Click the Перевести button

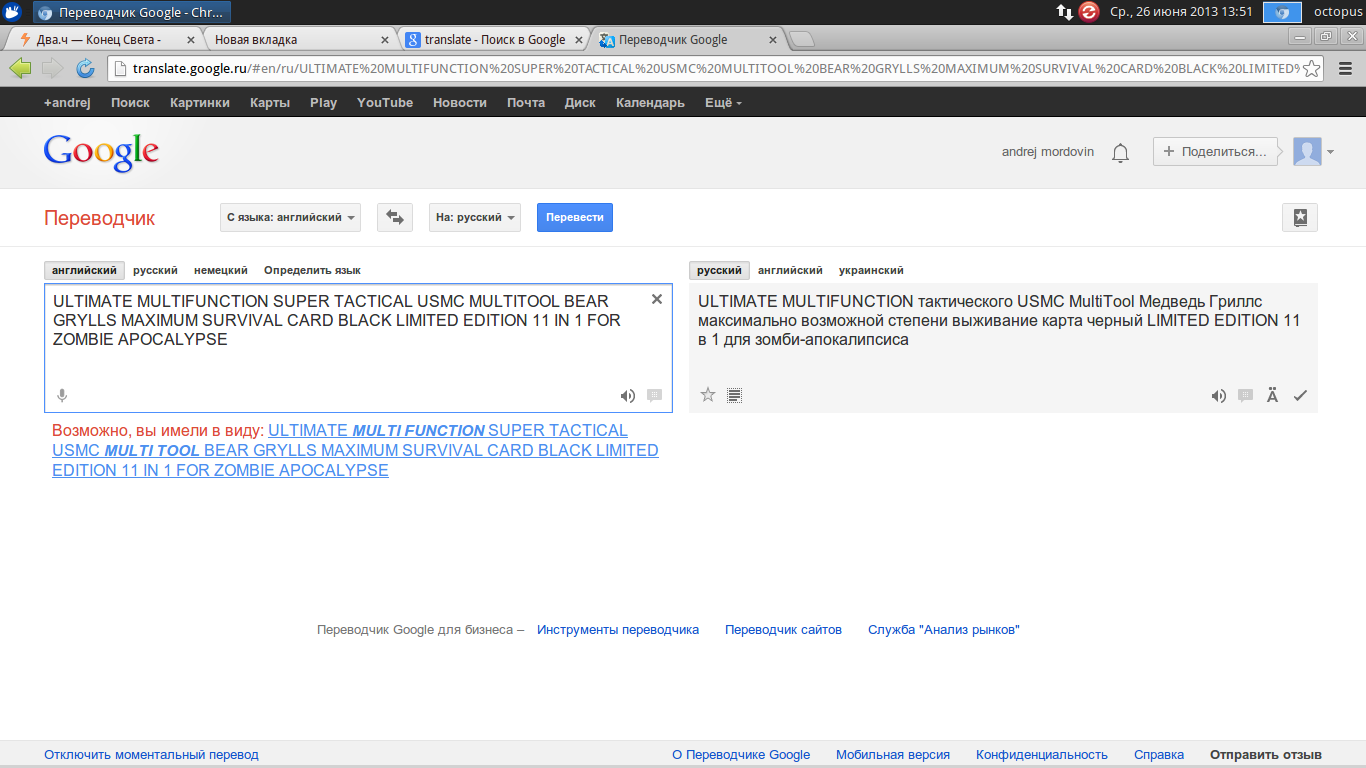(575, 217)
